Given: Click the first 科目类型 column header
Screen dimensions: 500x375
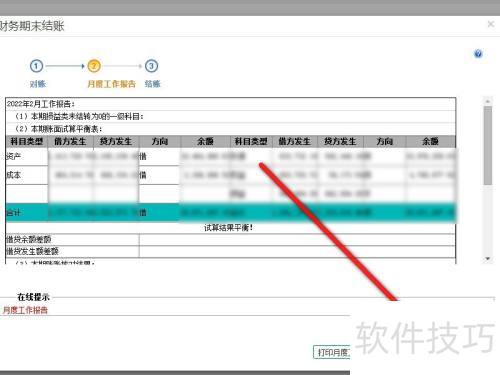Looking at the screenshot, I should (x=27, y=141).
